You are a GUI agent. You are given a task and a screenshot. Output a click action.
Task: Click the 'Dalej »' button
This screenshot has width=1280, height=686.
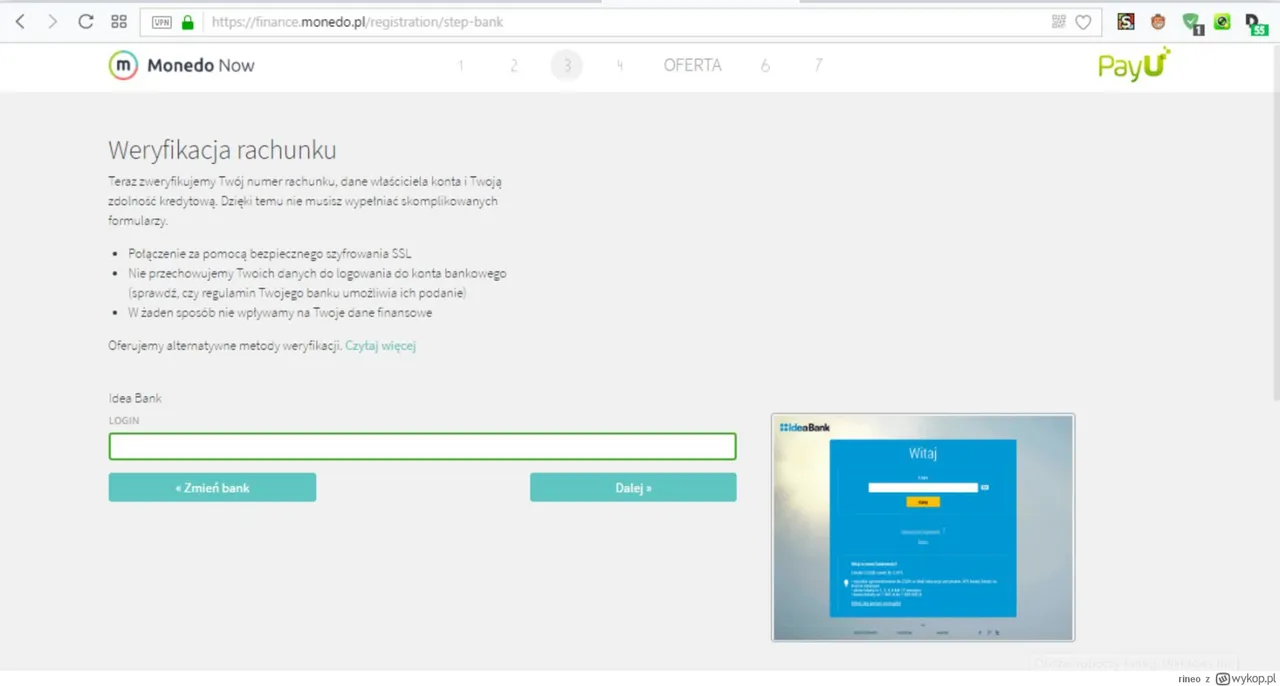[x=633, y=488]
